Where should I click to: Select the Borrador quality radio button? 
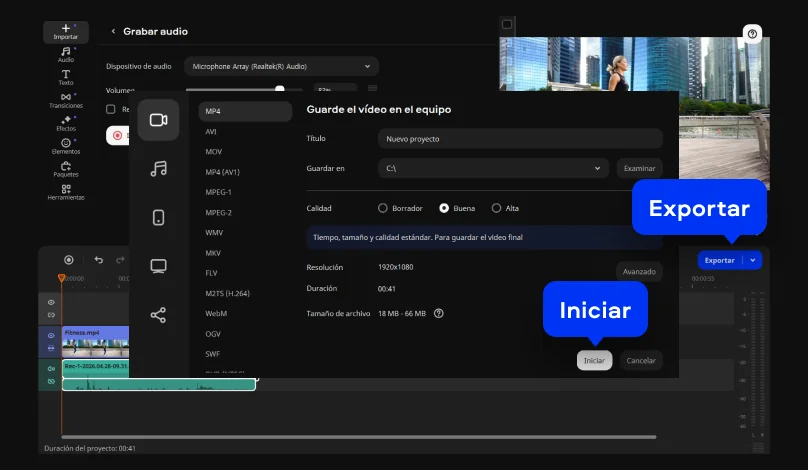click(383, 208)
